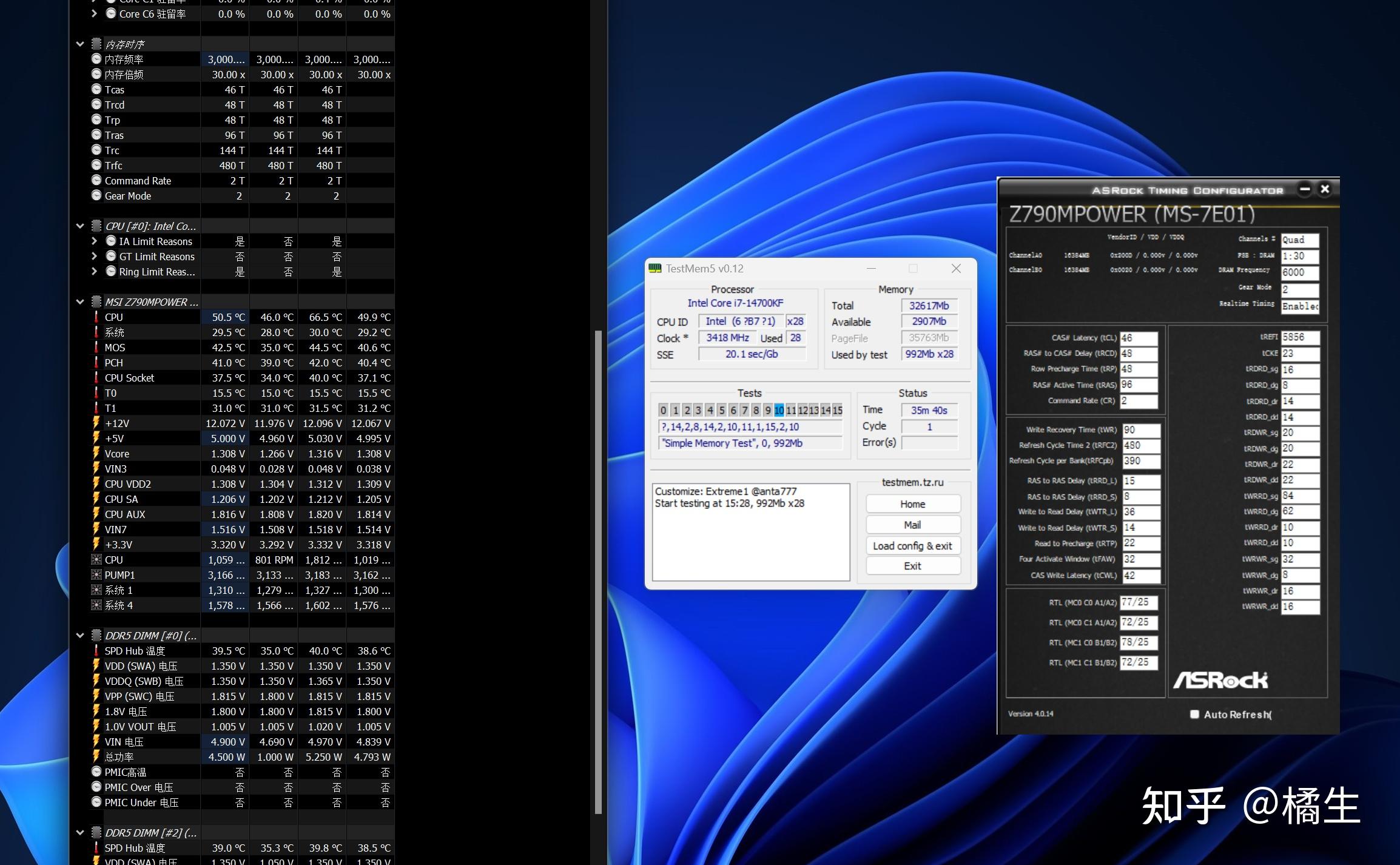
Task: Click DRAM Frequency value 6000
Action: click(1299, 272)
